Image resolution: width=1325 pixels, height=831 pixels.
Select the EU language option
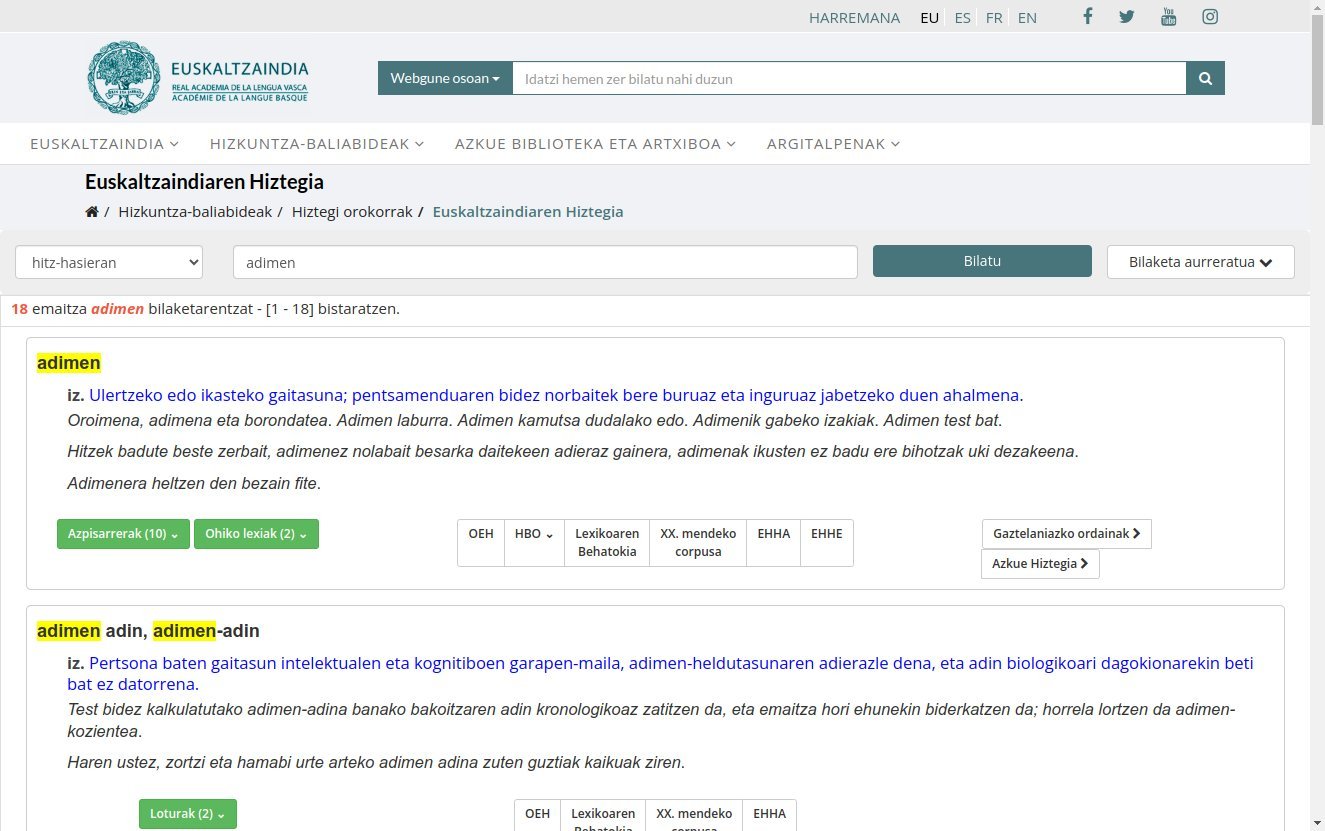(x=930, y=18)
